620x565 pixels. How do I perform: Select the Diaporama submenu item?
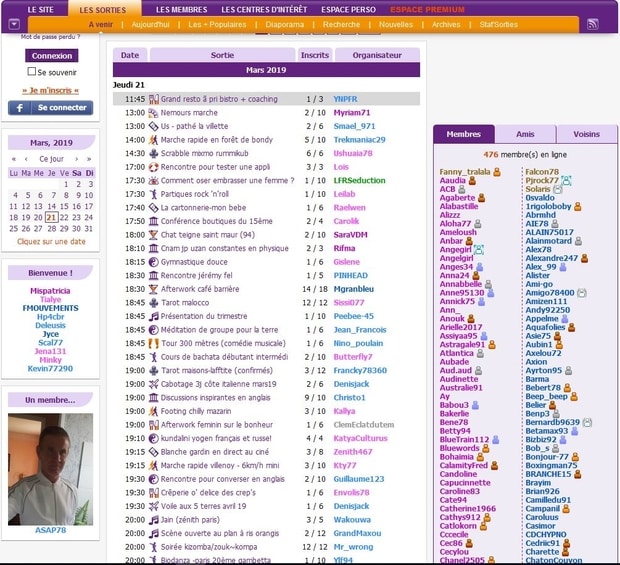click(x=285, y=25)
